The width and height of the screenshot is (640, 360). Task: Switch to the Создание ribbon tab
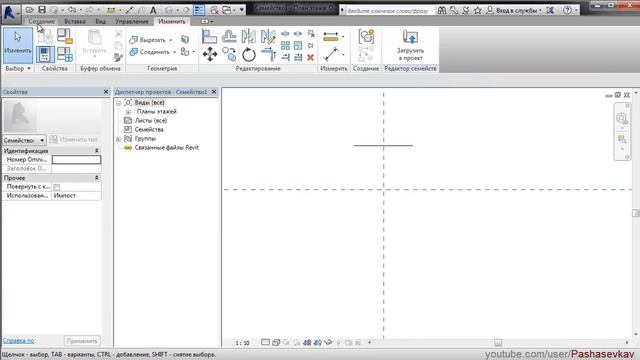(42, 21)
